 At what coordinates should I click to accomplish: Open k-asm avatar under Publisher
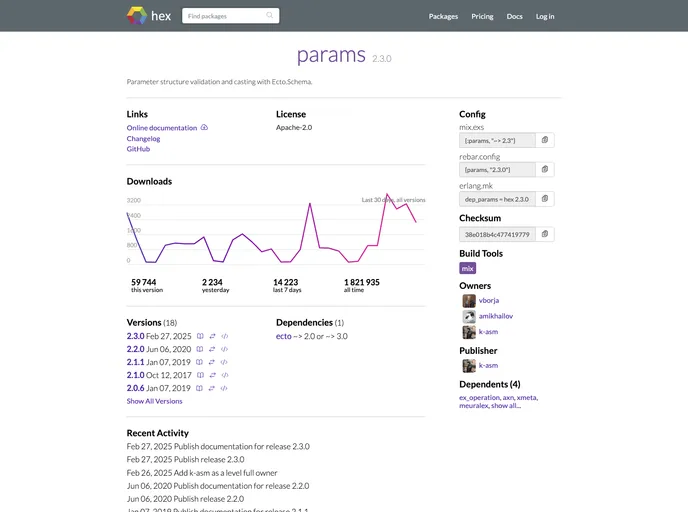point(469,365)
